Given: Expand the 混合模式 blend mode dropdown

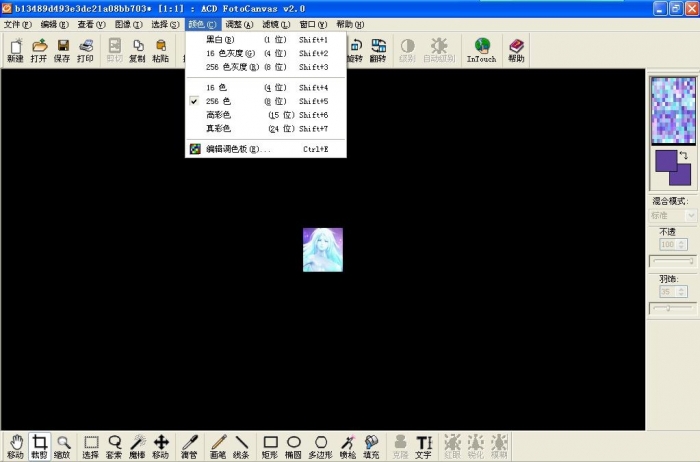Looking at the screenshot, I should (x=691, y=216).
